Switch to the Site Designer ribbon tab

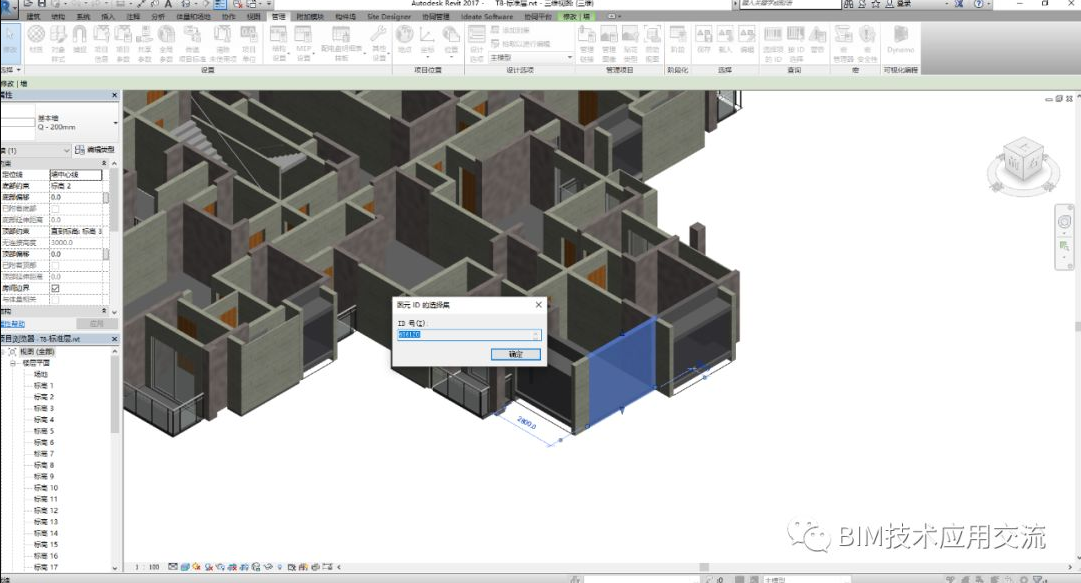point(389,17)
